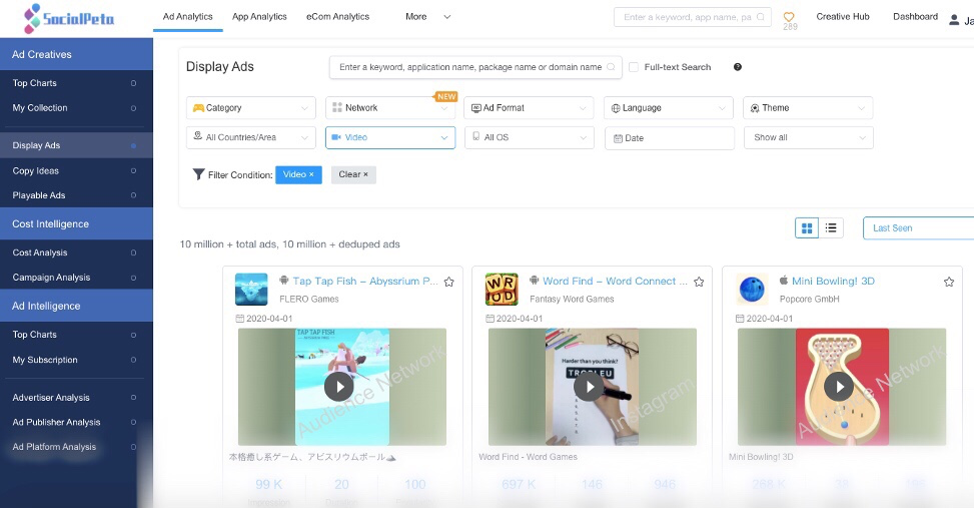Enable the Full-text Search checkbox
Screen dimensions: 974x508
coord(634,67)
